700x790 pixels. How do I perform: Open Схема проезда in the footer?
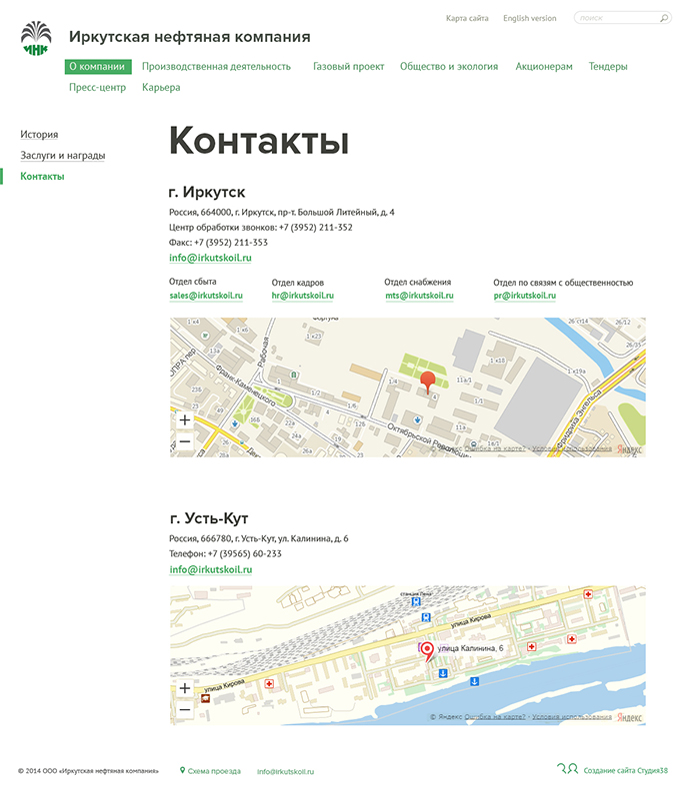[213, 771]
